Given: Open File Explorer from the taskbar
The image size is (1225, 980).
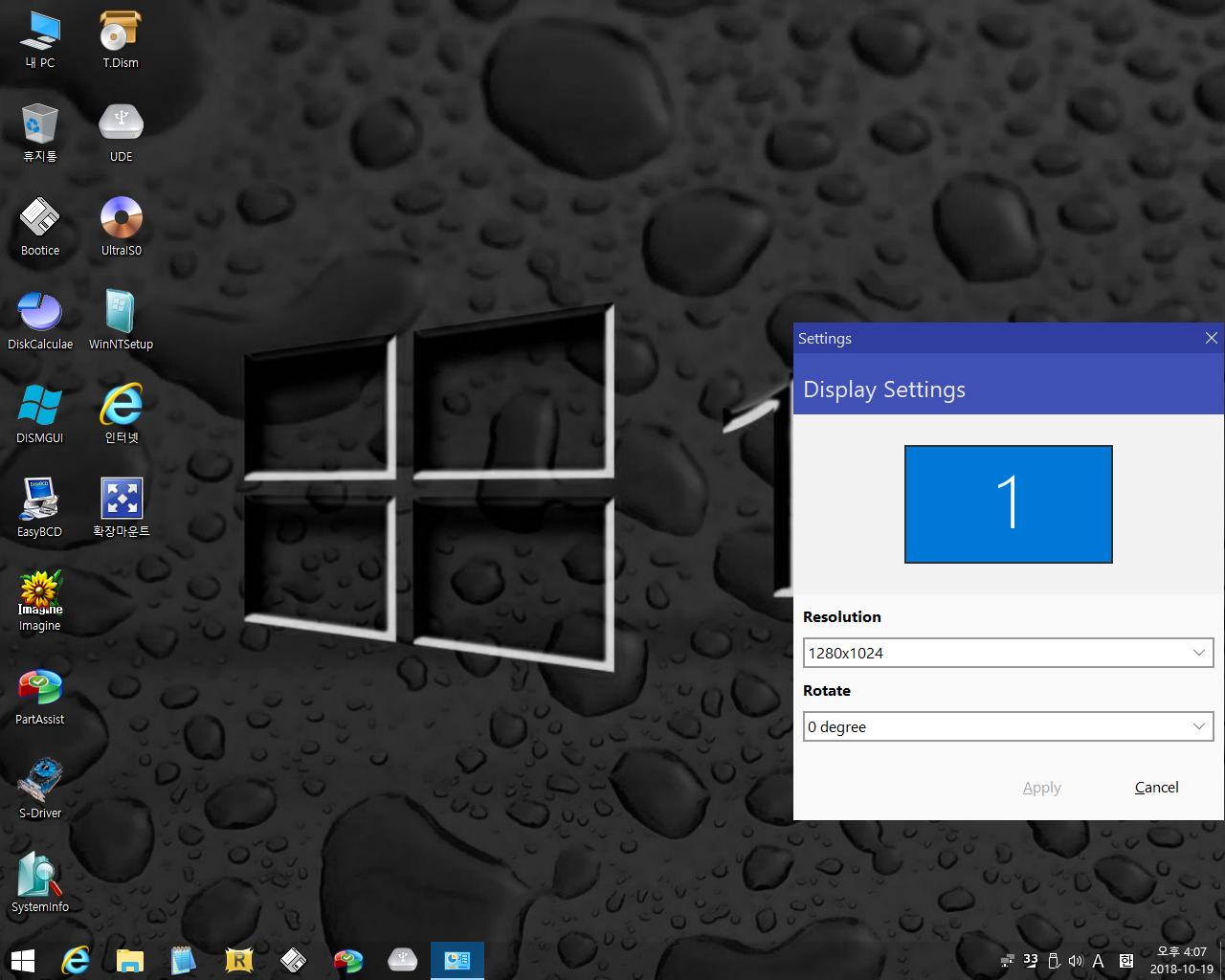Looking at the screenshot, I should [x=130, y=960].
